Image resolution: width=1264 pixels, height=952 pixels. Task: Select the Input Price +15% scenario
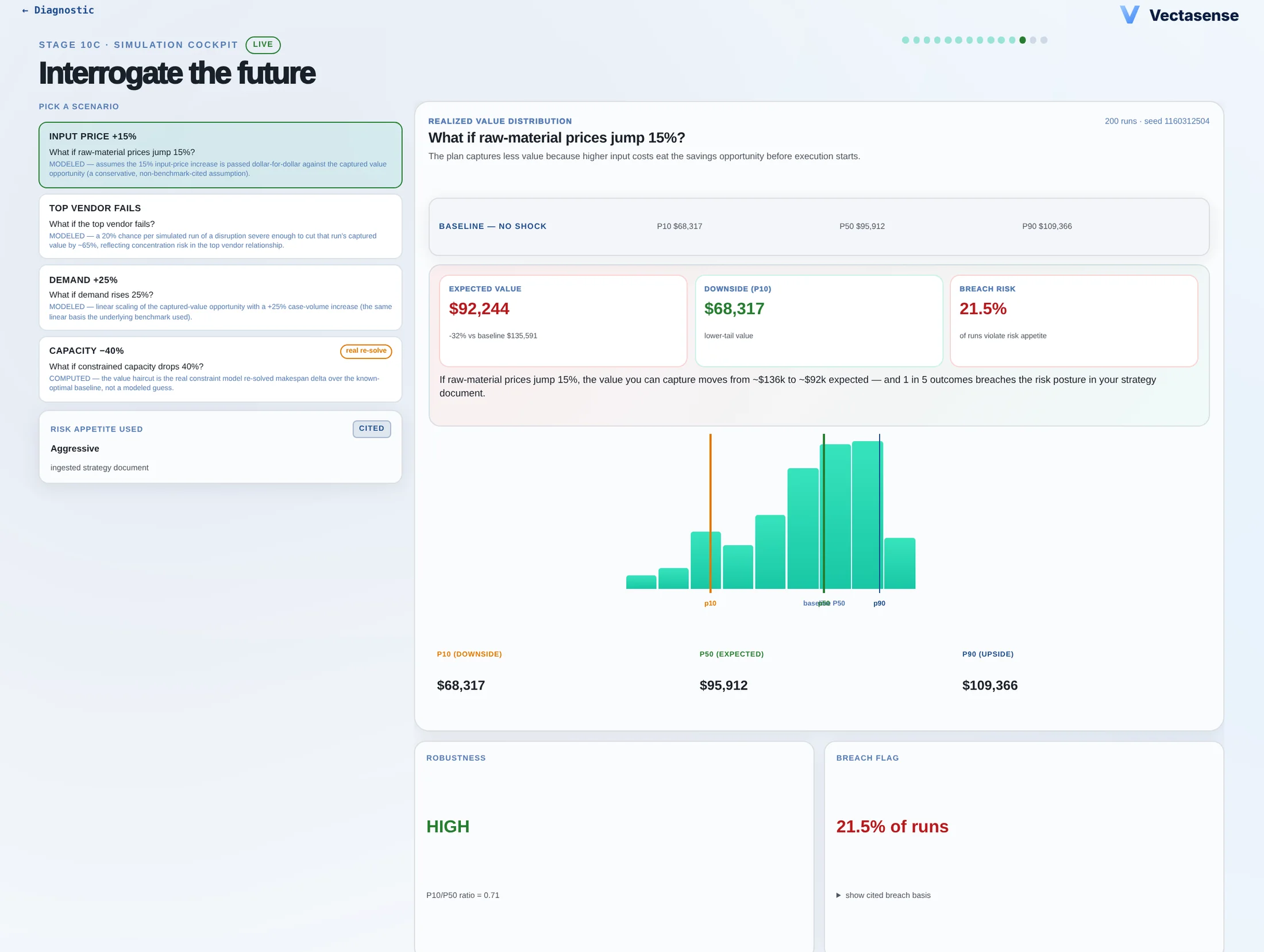(x=220, y=155)
